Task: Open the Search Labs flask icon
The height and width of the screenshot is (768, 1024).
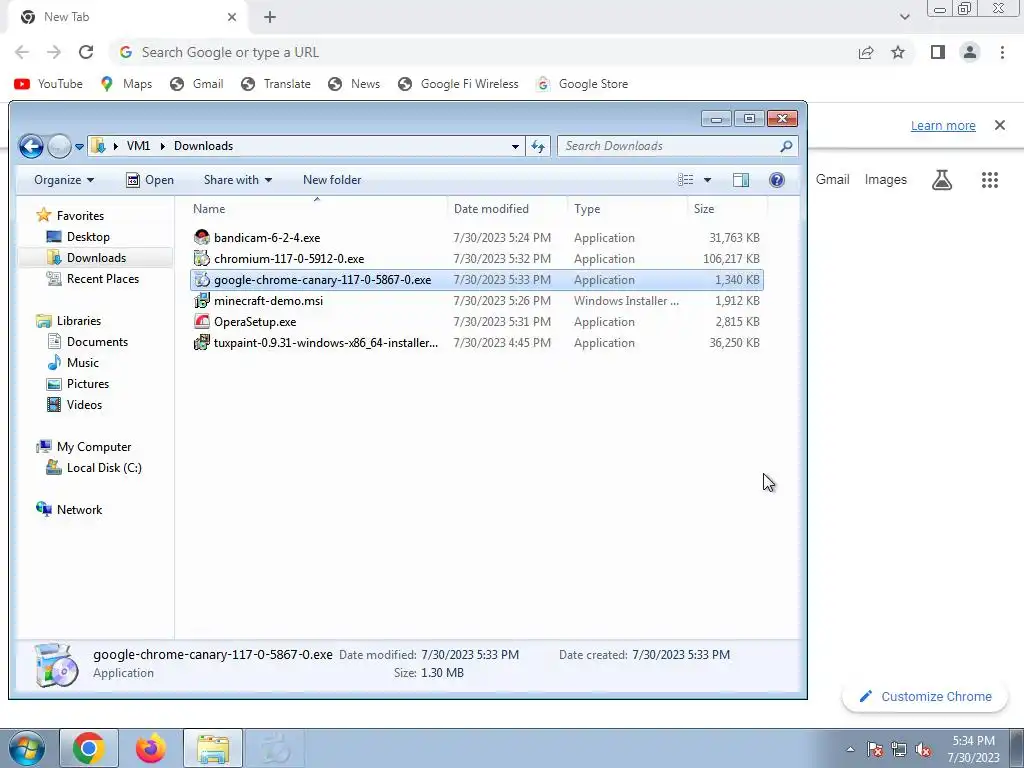Action: pos(942,180)
